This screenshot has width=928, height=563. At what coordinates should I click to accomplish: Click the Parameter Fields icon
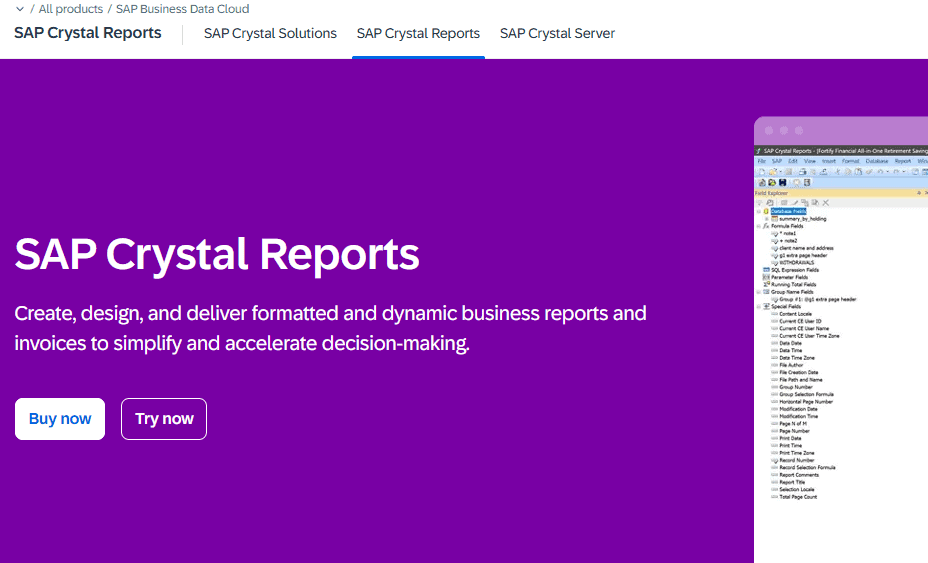(x=766, y=277)
